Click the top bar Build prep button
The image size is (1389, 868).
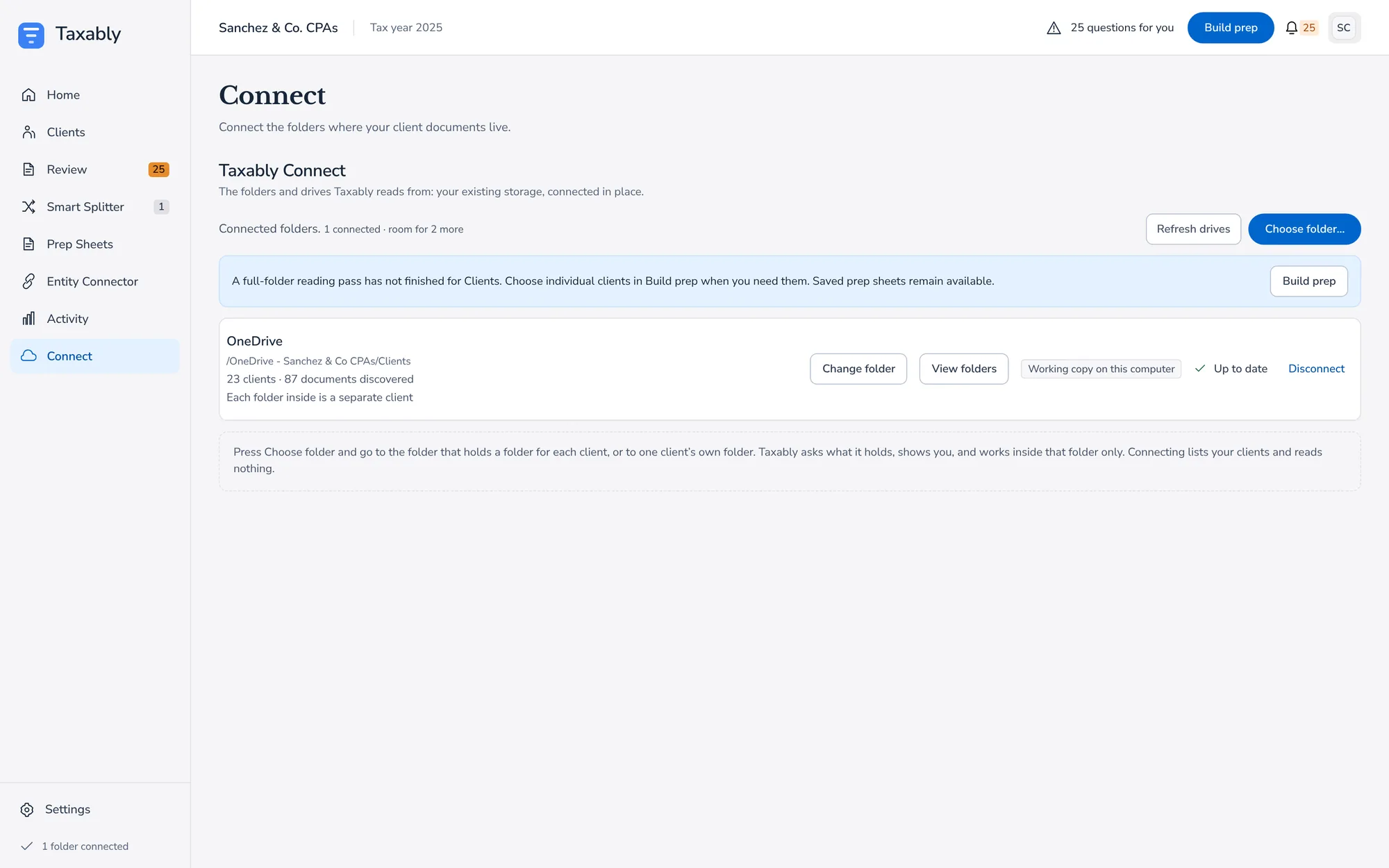(1231, 28)
